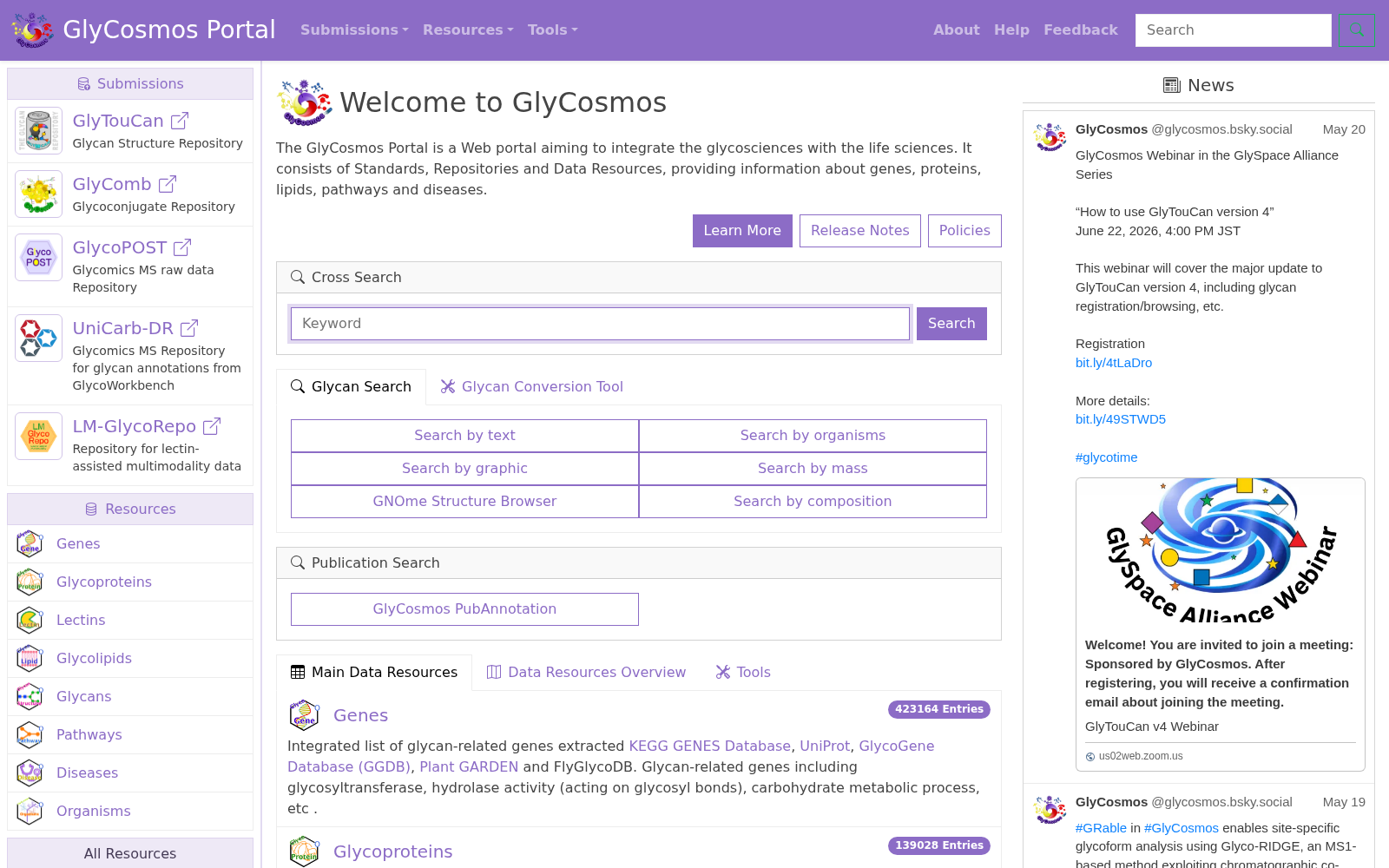Choose Search by graphic option
Screen dimensions: 1389x868
pos(464,469)
